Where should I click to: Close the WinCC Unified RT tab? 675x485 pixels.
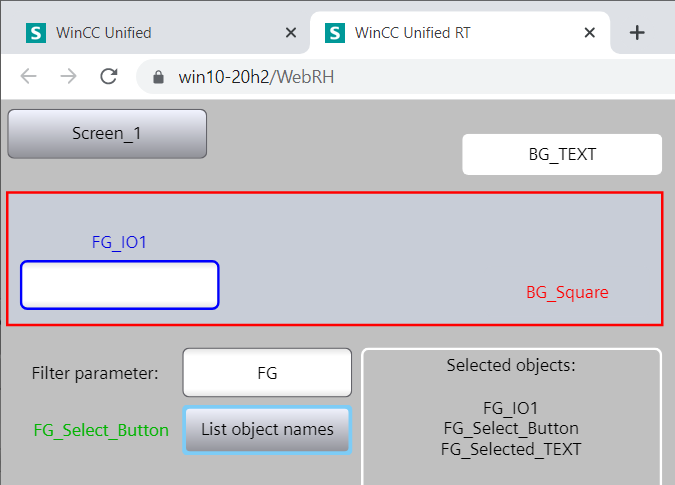pos(590,33)
